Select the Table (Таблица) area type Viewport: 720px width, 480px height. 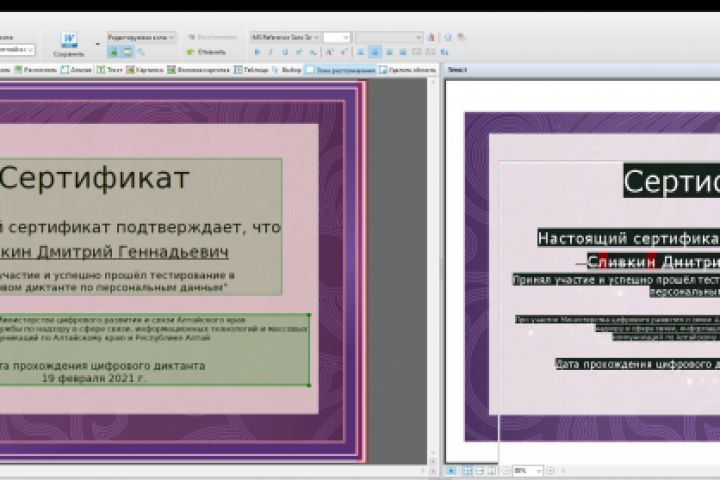pyautogui.click(x=254, y=70)
